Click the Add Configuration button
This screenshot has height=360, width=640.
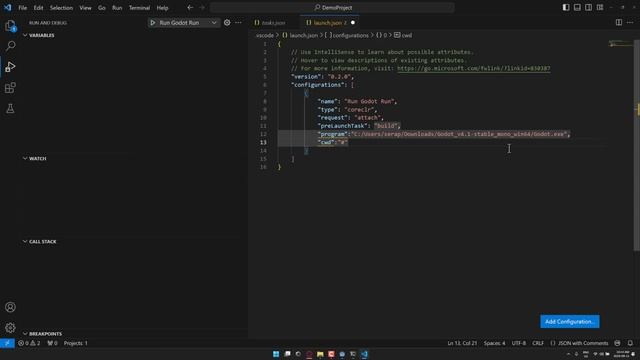click(570, 322)
